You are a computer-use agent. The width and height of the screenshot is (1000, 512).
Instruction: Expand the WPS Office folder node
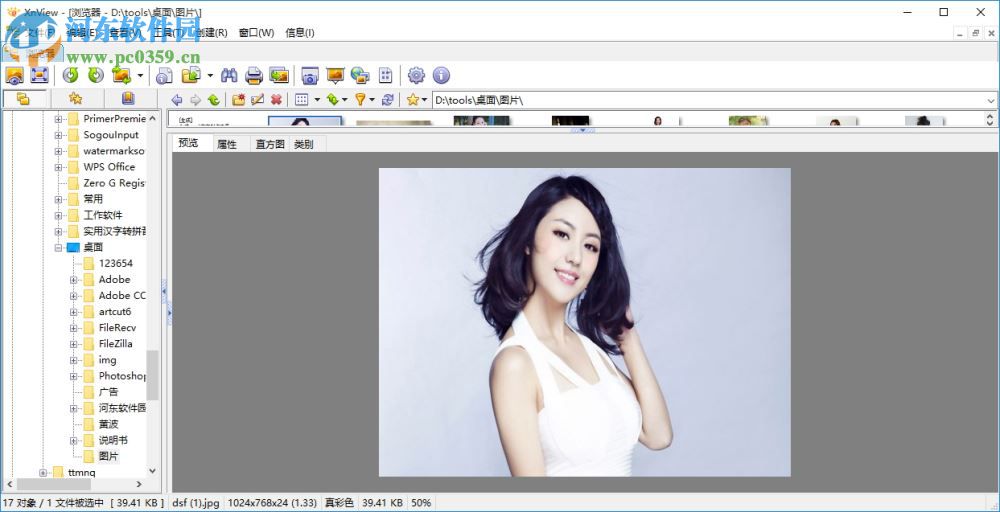pos(58,167)
